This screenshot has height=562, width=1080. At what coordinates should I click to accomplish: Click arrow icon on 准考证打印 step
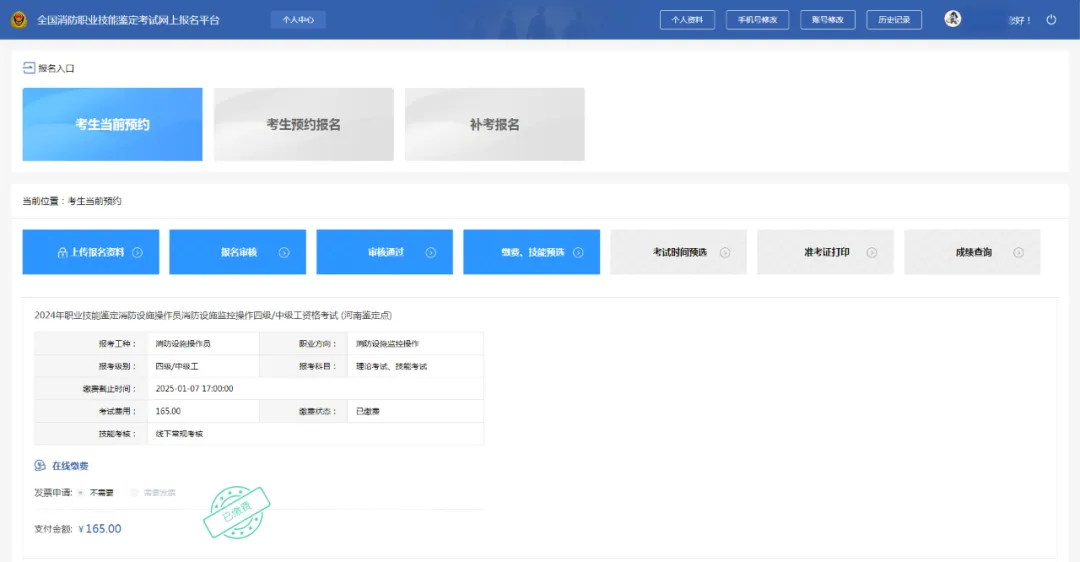point(871,253)
